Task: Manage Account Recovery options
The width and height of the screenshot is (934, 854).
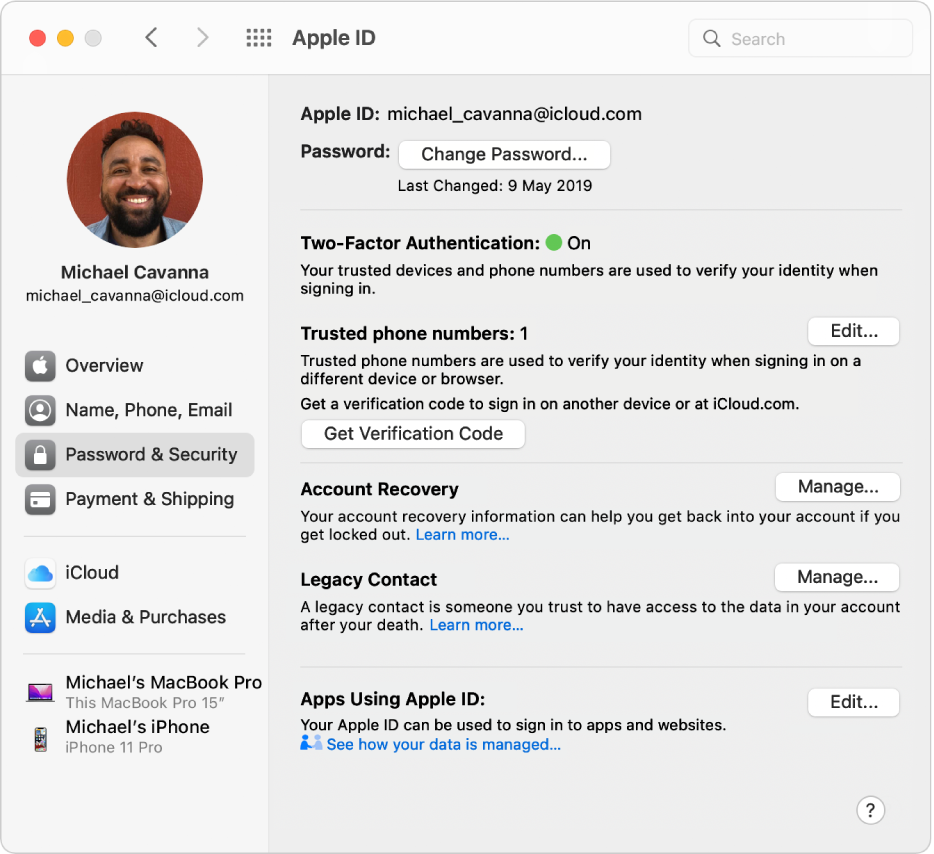Action: pos(838,486)
